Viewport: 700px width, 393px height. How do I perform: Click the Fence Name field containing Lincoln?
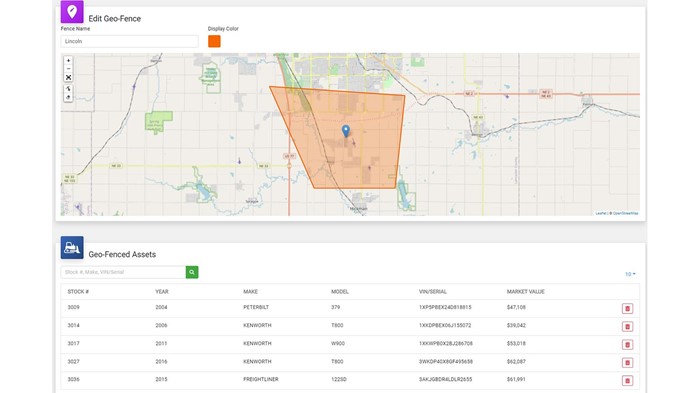[x=129, y=41]
